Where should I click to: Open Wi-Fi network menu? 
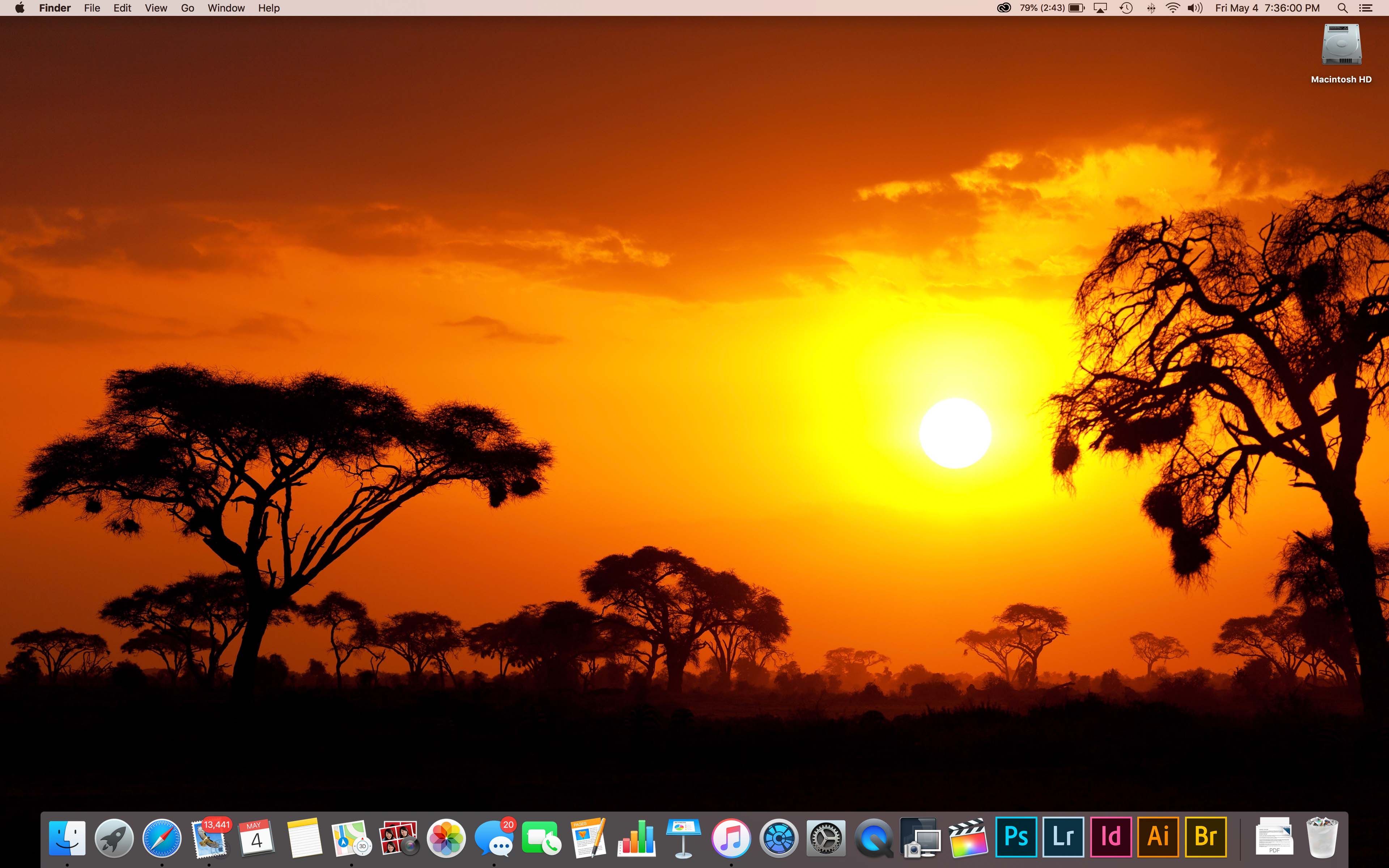1173,8
